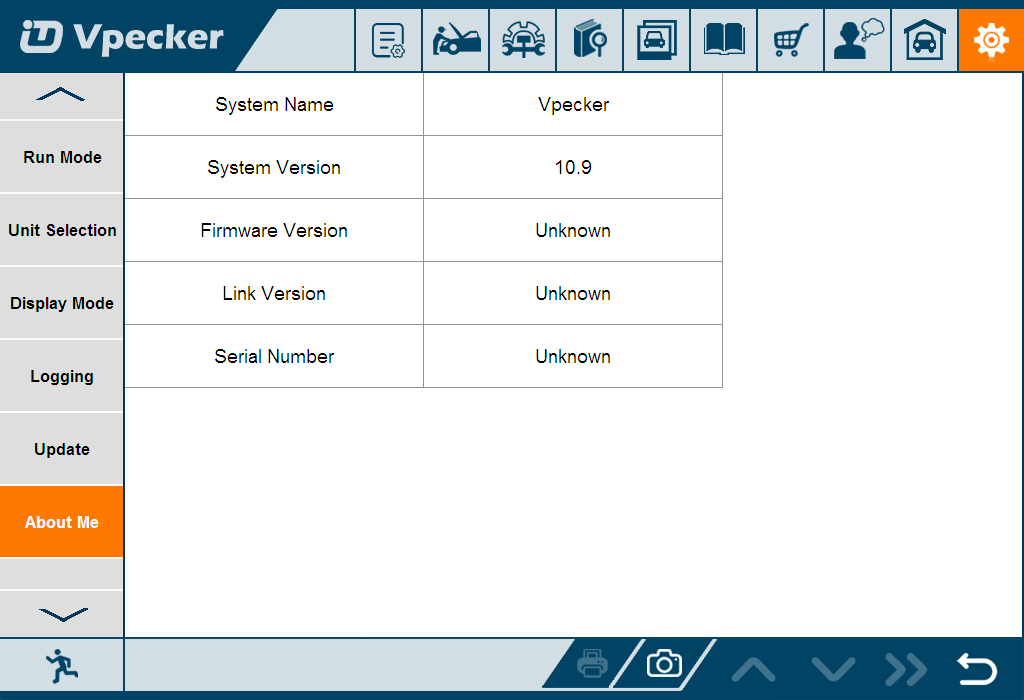Select Unit Selection in sidebar

[61, 231]
